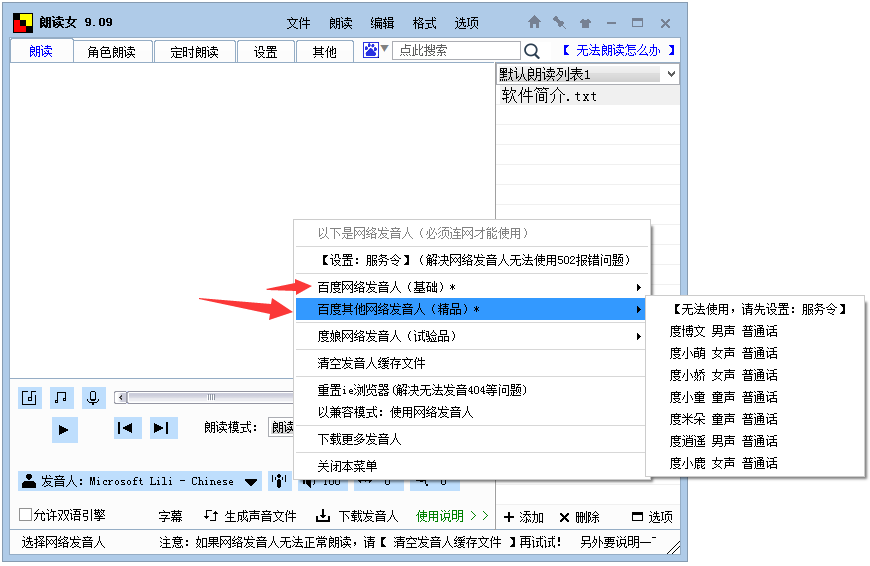Choose 关闭本菜单 menu item
This screenshot has height=566, width=870.
click(472, 466)
